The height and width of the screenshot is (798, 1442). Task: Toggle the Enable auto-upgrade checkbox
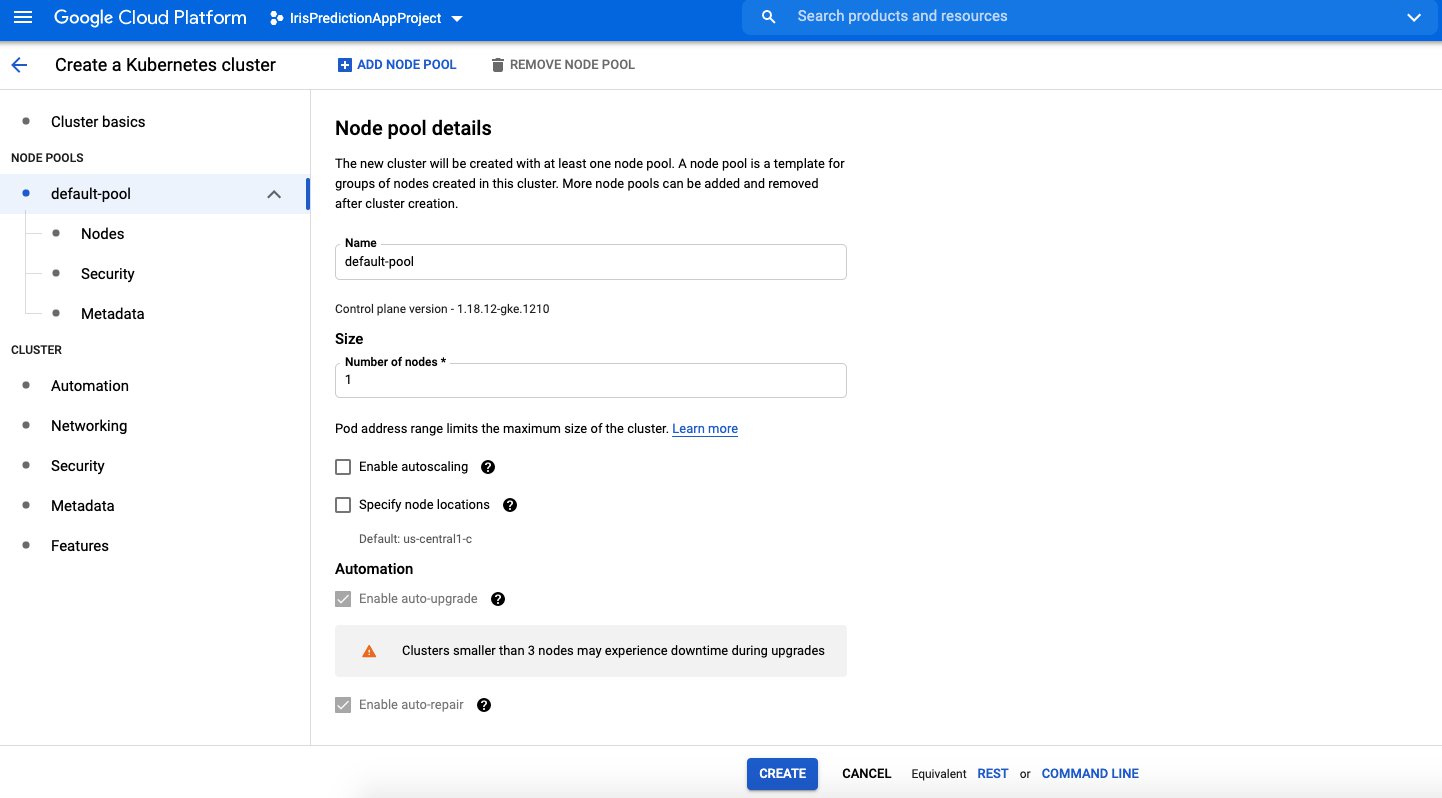pos(343,599)
